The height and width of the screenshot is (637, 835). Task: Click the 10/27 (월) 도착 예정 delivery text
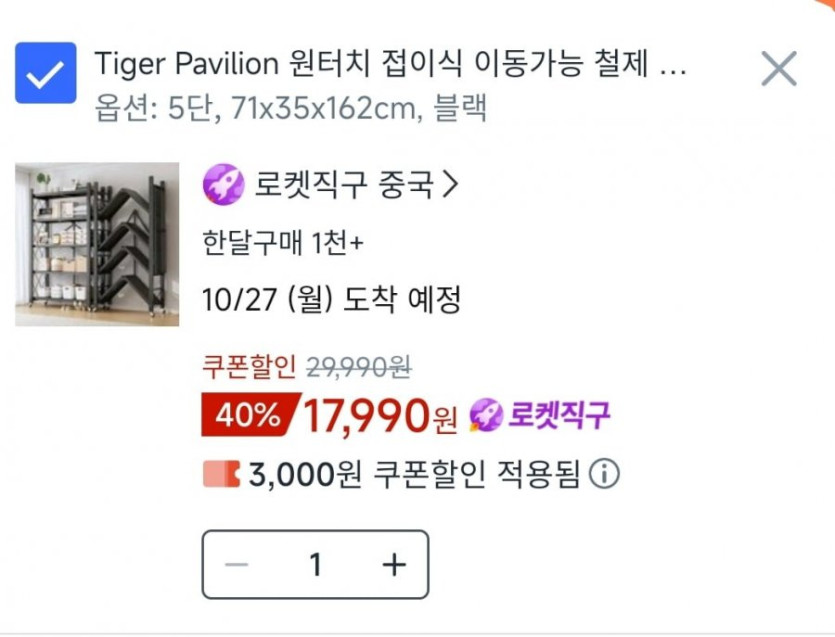[331, 299]
